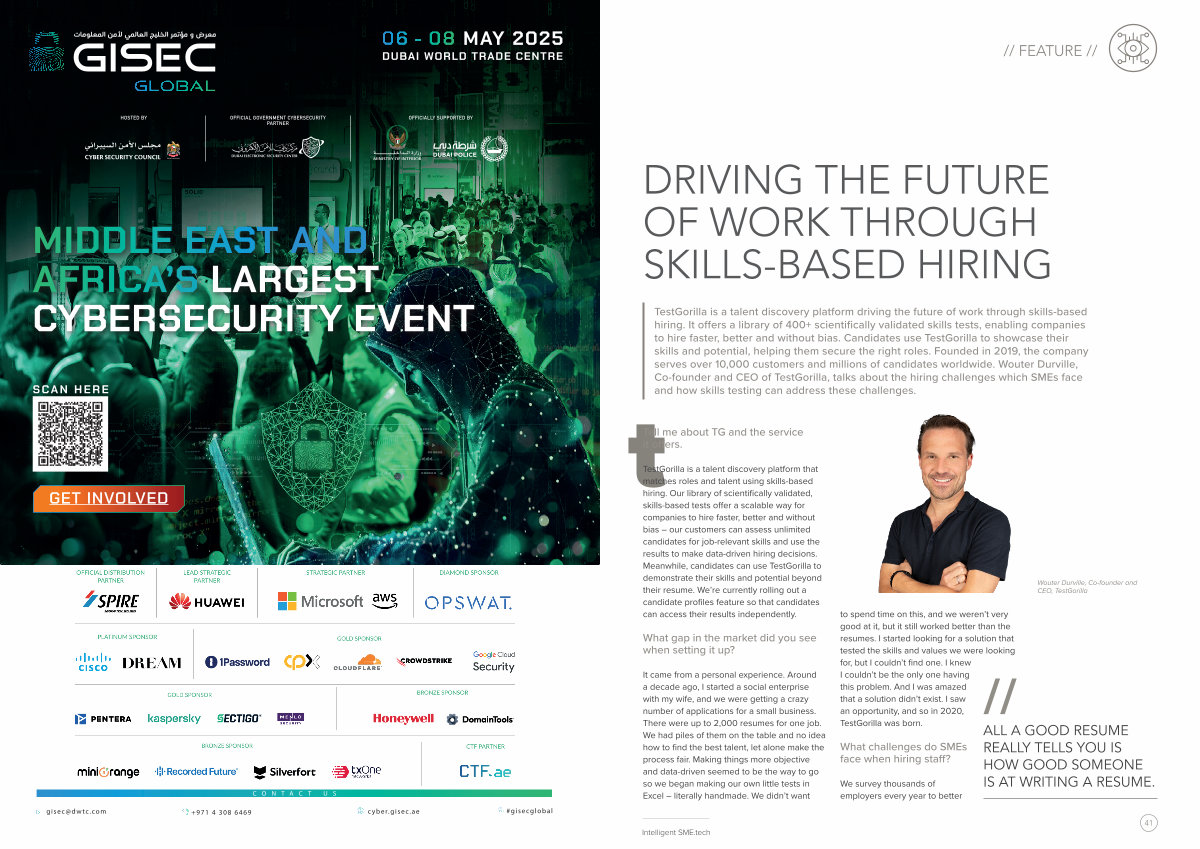This screenshot has height=849, width=1200.
Task: Click the page number 41
Action: [1148, 822]
